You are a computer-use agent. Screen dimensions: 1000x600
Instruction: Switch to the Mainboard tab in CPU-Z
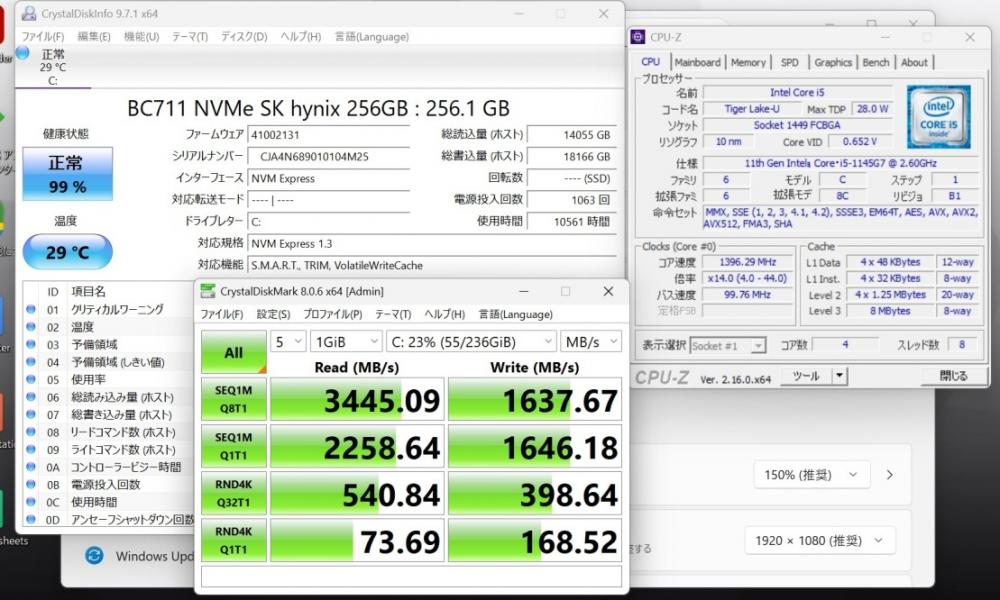coord(697,62)
